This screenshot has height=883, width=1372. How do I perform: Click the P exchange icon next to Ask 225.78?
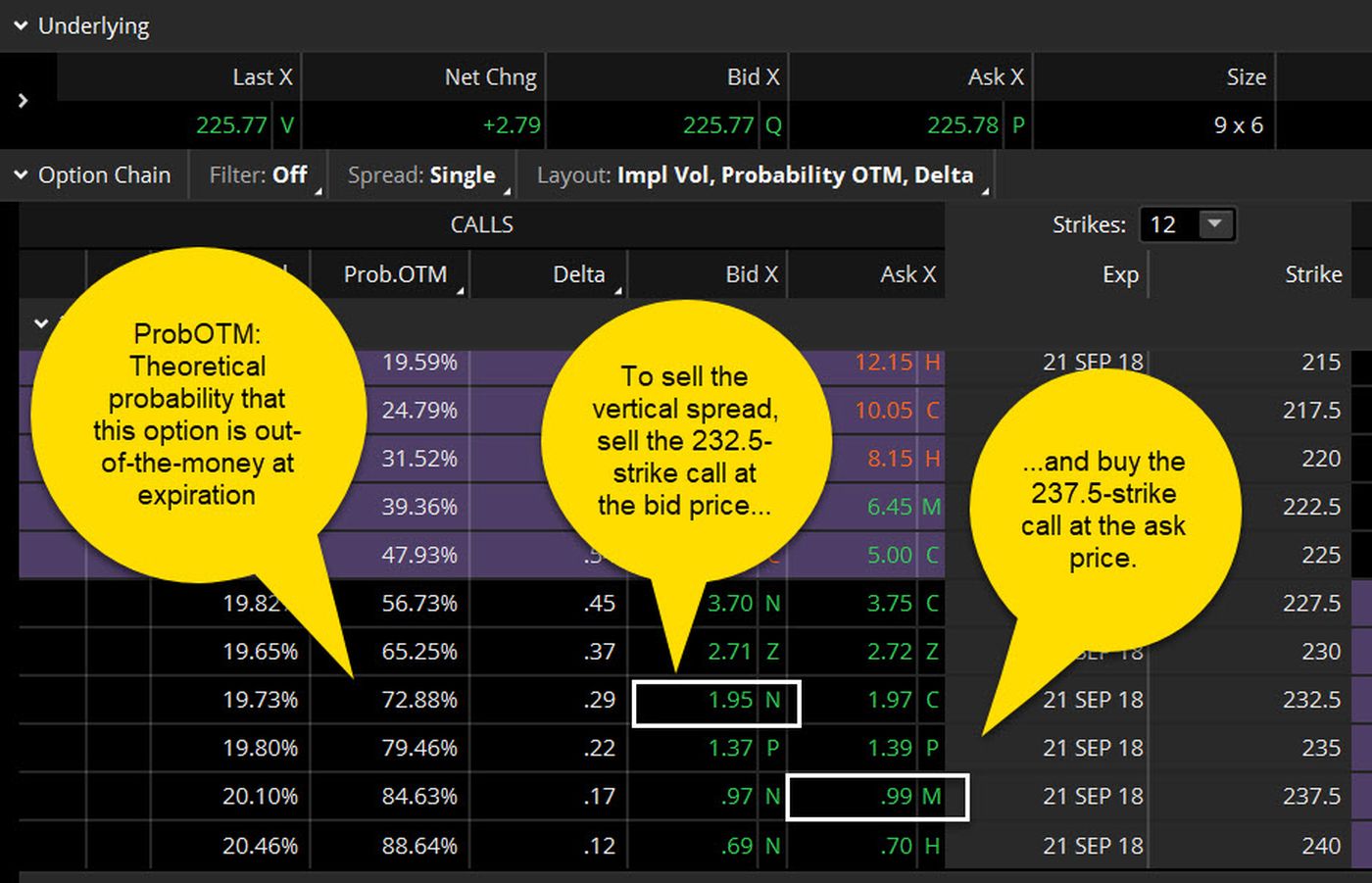tap(1019, 125)
